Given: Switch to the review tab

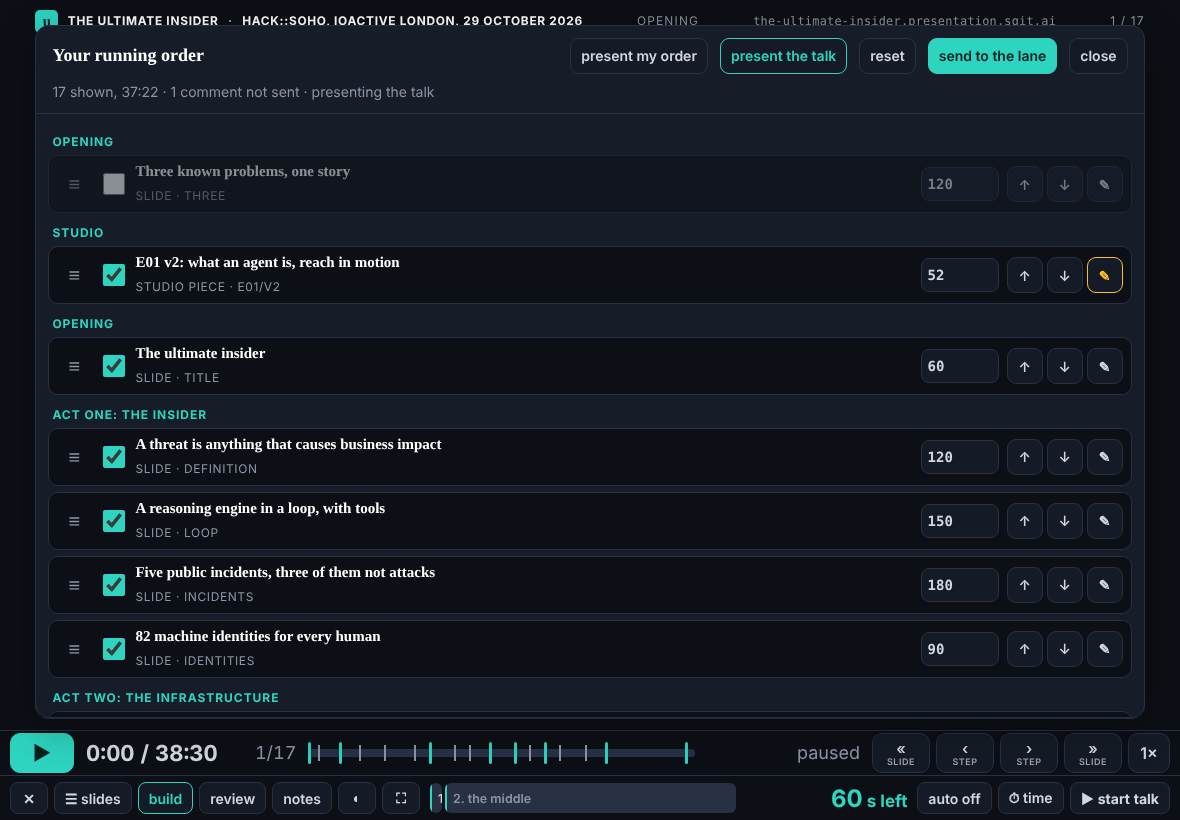Looking at the screenshot, I should [x=232, y=798].
